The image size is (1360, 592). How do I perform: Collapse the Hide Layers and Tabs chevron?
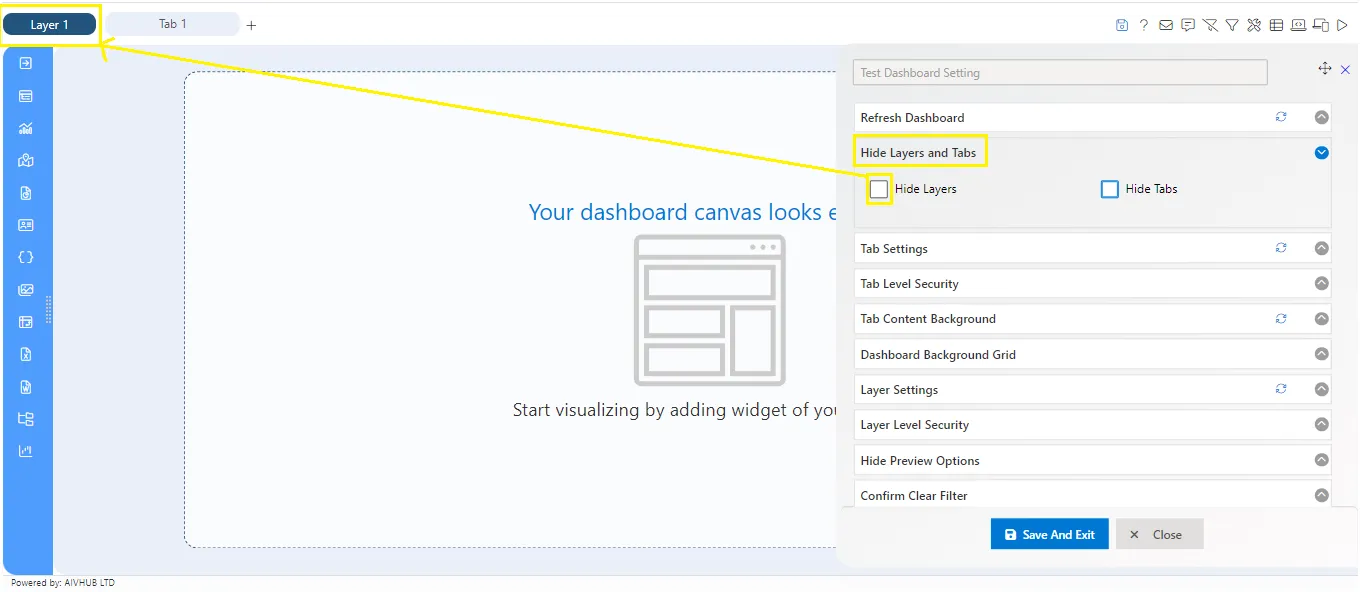point(1322,153)
